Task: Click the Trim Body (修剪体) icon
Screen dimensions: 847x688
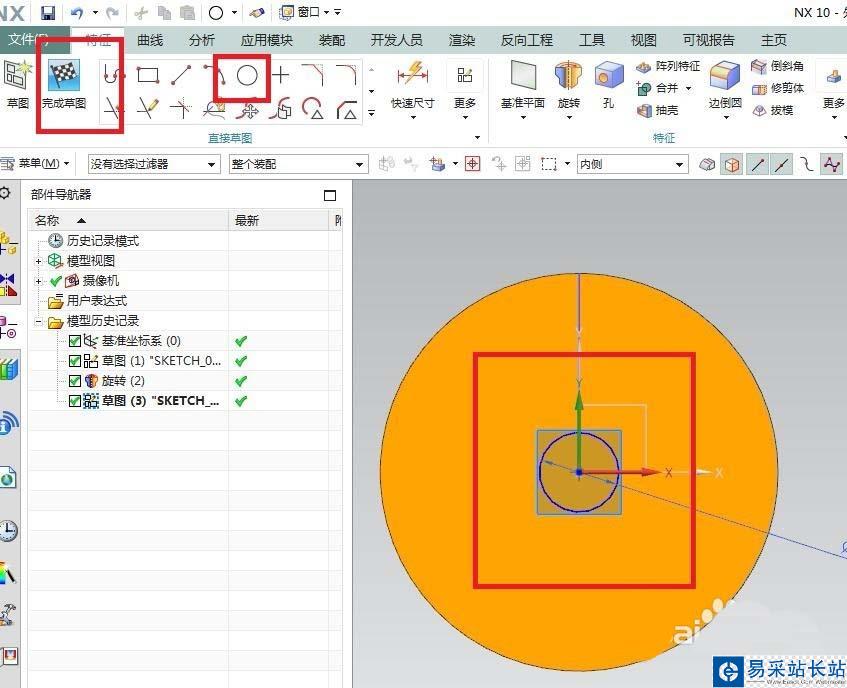Action: click(x=759, y=89)
